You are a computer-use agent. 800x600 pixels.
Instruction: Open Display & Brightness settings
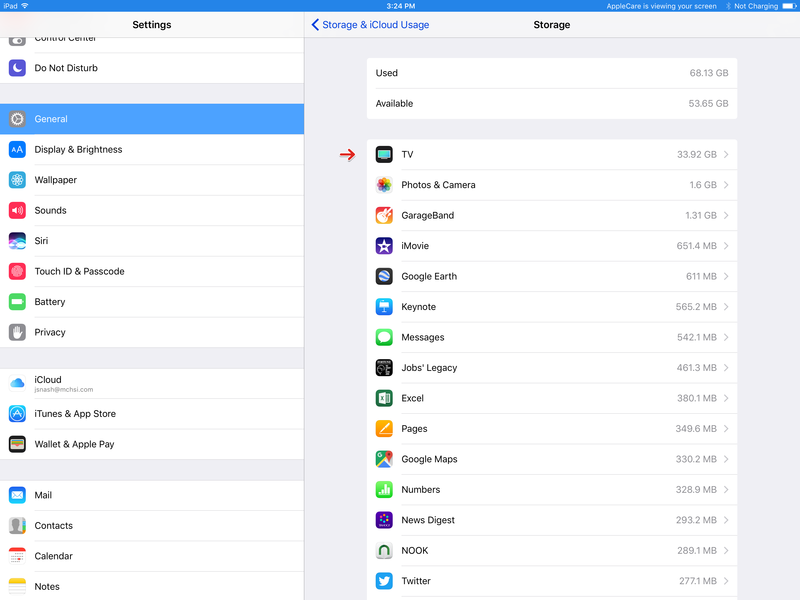(152, 149)
